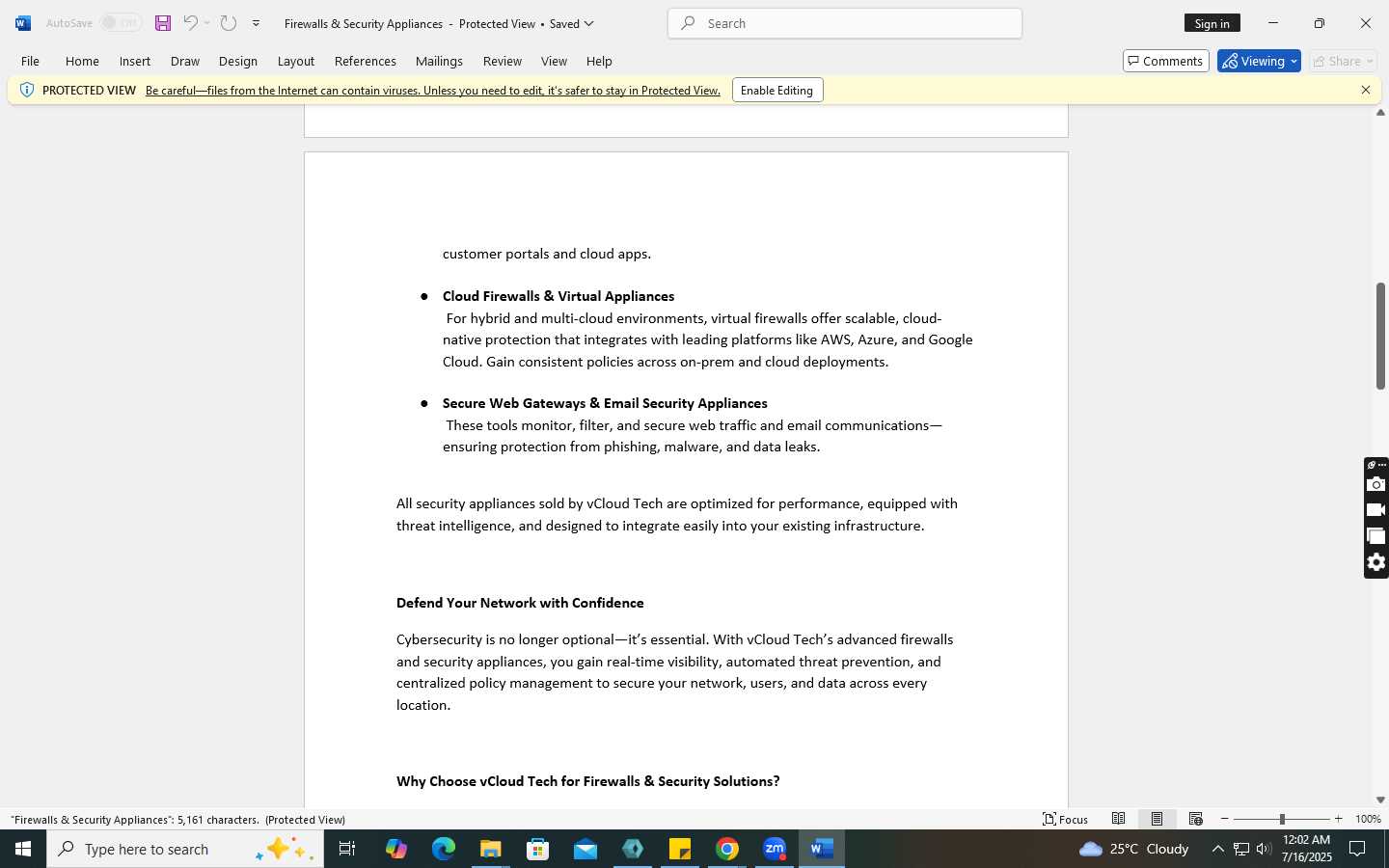The width and height of the screenshot is (1389, 868).
Task: Switch to the Insert tab
Action: click(x=135, y=61)
